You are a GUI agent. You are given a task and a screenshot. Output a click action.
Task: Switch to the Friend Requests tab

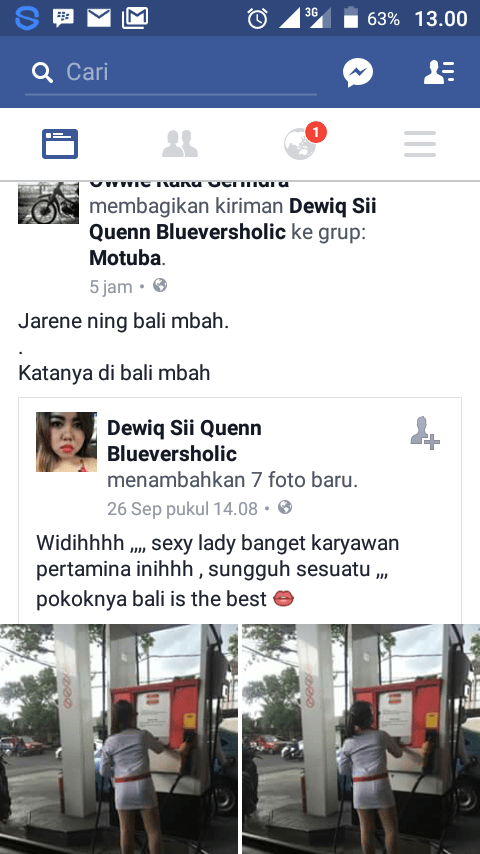[x=180, y=144]
